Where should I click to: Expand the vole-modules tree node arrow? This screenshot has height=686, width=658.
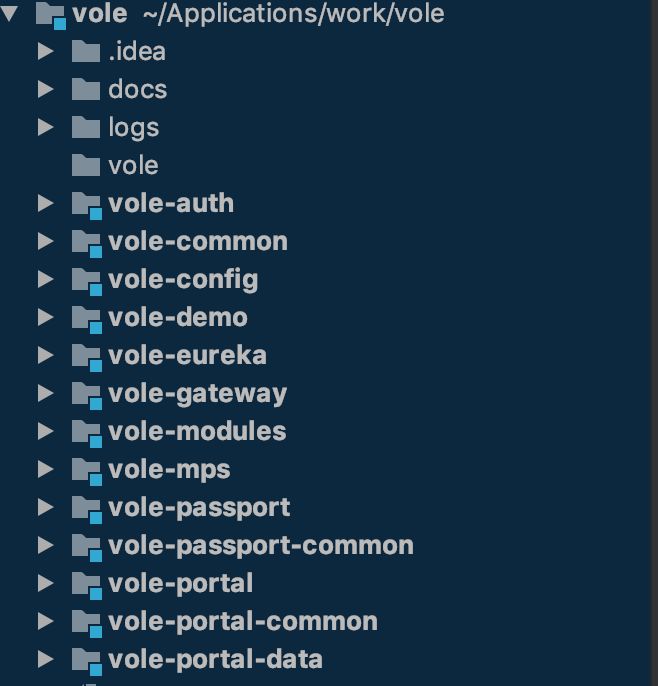pyautogui.click(x=45, y=431)
